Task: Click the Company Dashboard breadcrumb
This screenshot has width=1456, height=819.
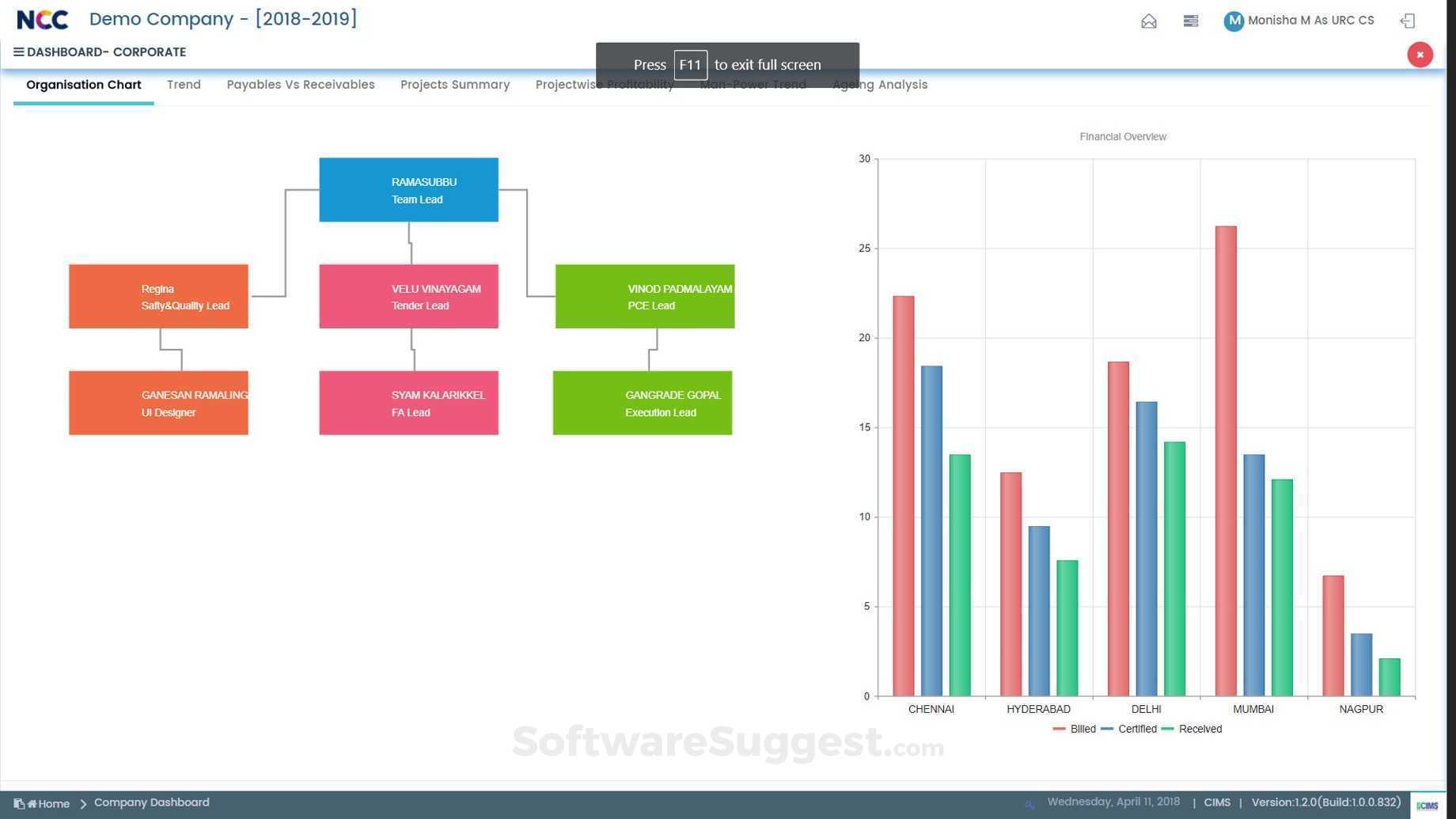Action: point(152,802)
